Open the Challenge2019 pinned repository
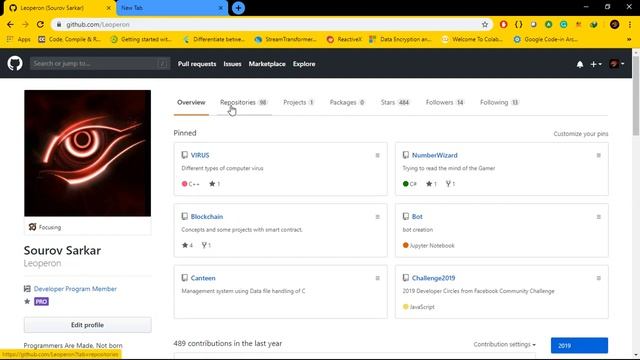 (x=433, y=278)
